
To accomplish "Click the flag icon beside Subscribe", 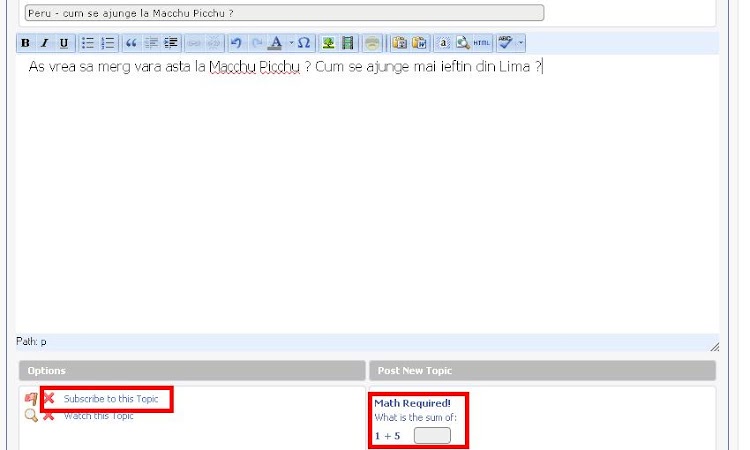I will [x=31, y=398].
